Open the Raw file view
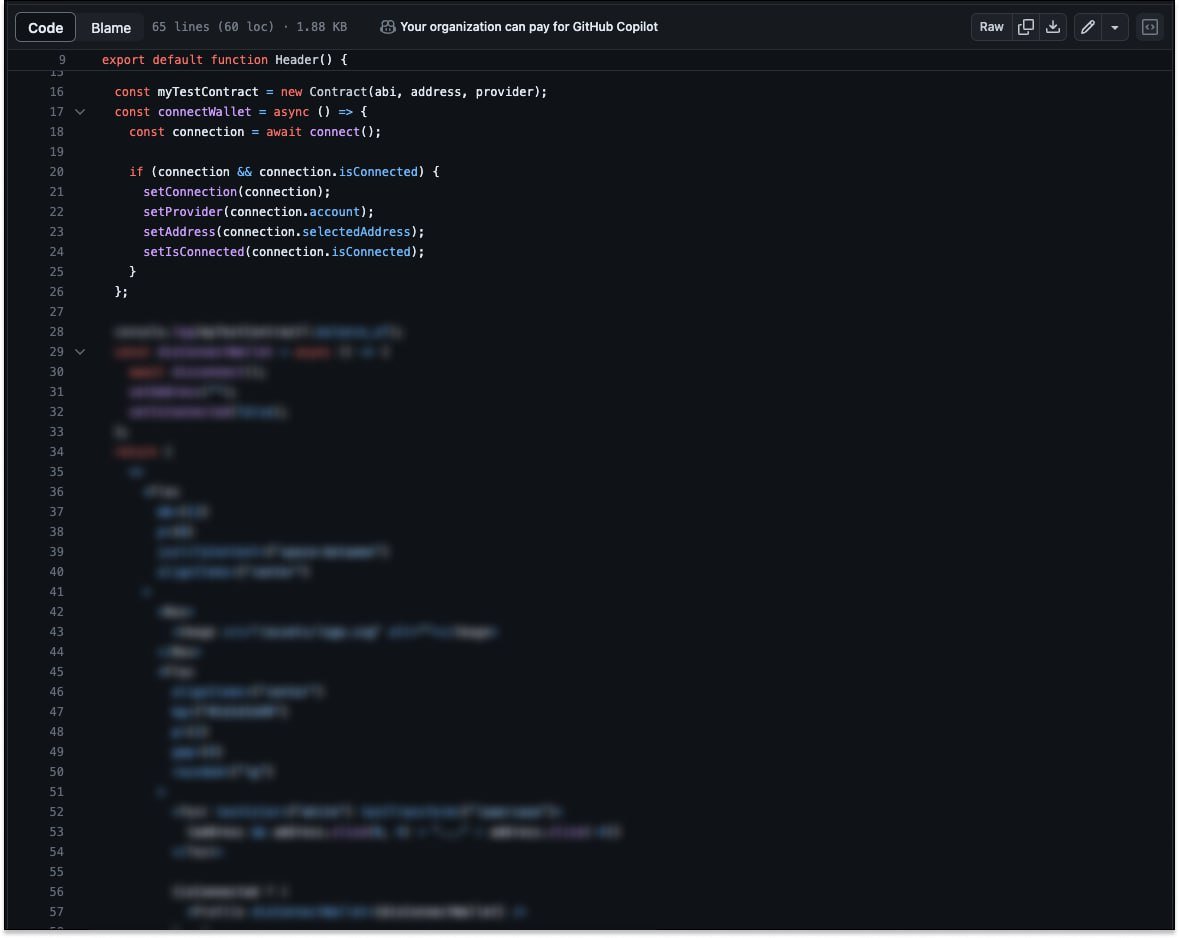 coord(991,27)
